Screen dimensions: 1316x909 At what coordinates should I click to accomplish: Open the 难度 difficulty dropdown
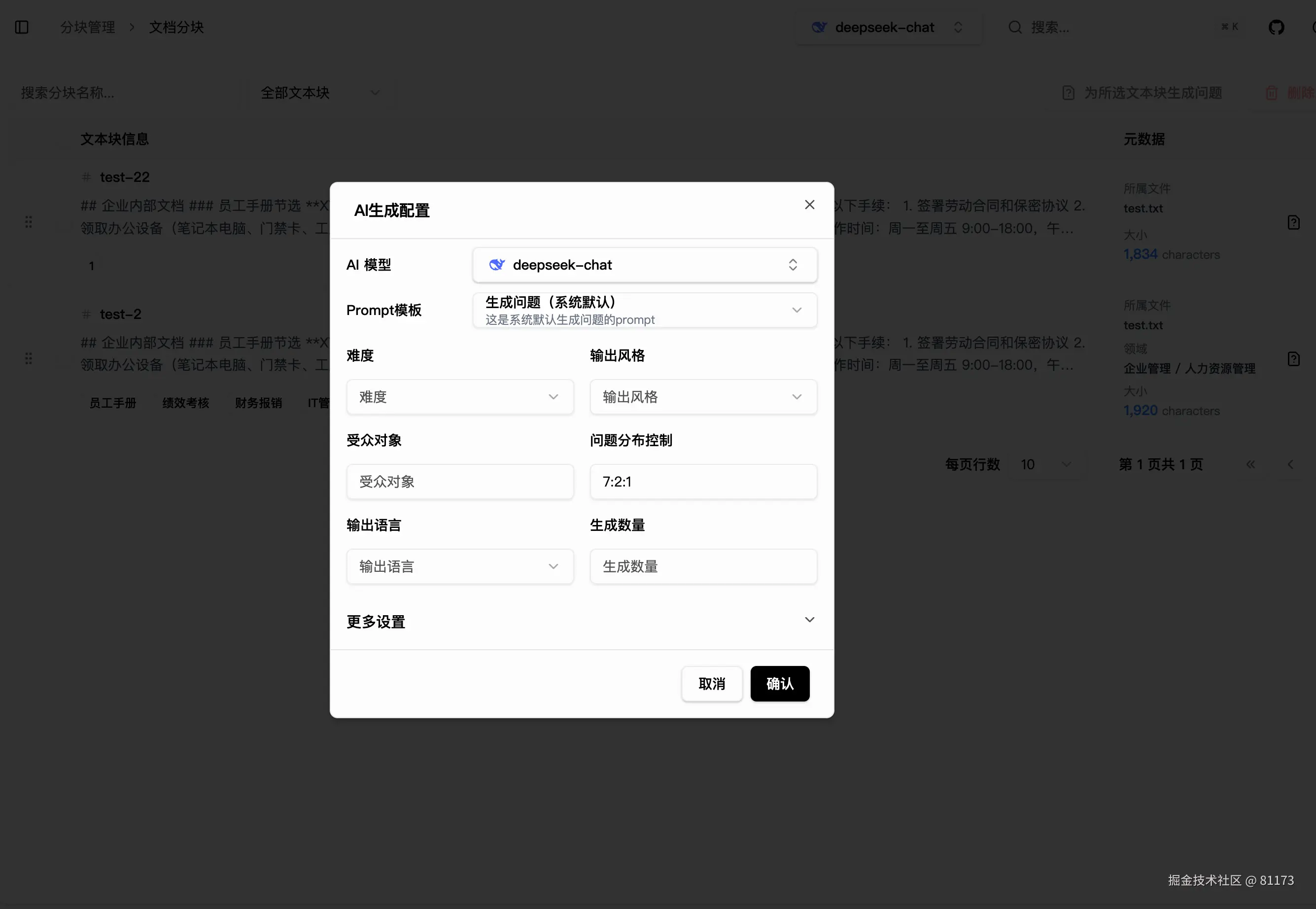click(x=459, y=396)
